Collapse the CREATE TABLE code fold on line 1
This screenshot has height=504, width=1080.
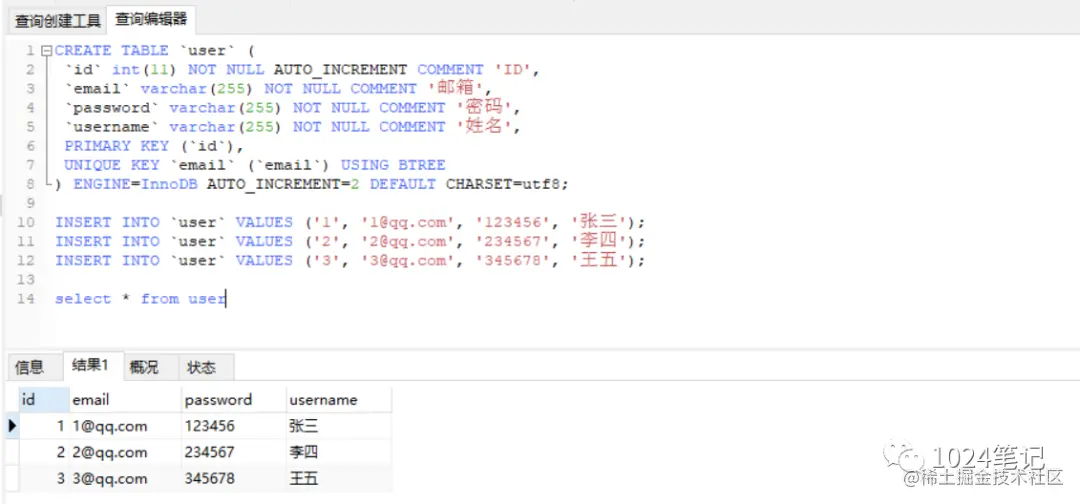click(x=46, y=50)
